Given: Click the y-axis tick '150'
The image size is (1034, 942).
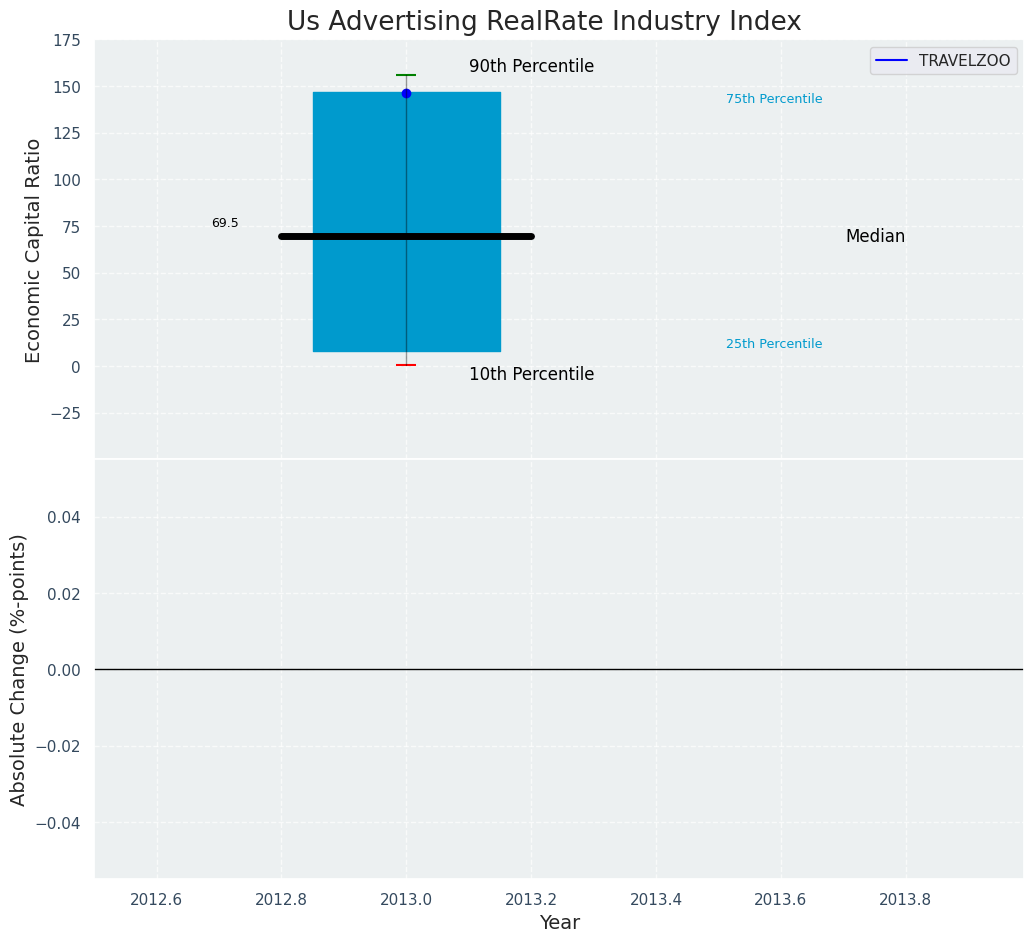Looking at the screenshot, I should point(67,88).
